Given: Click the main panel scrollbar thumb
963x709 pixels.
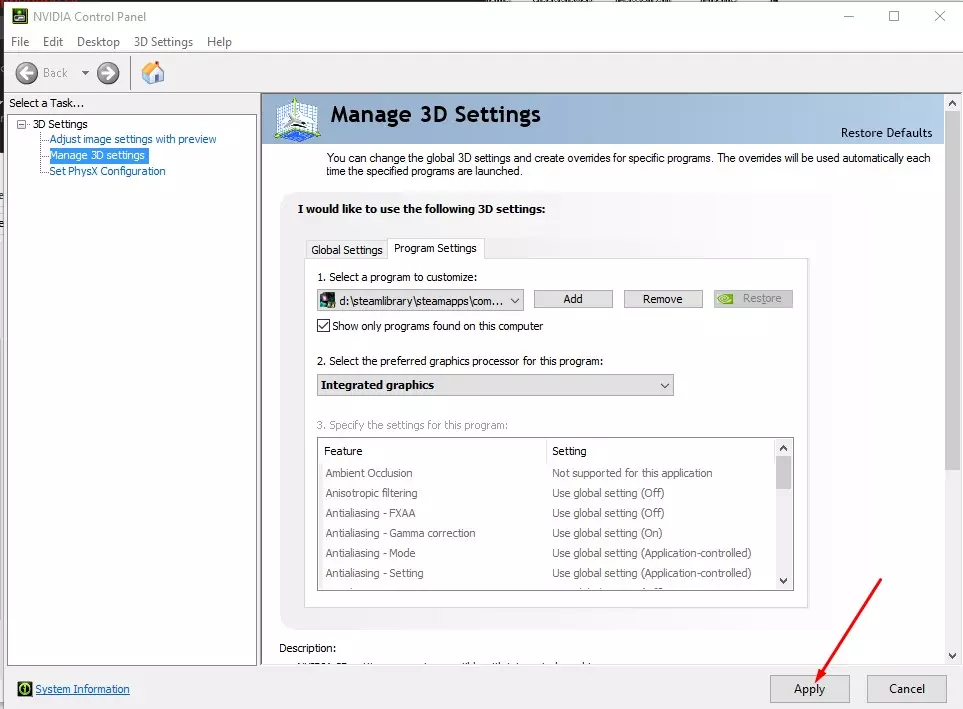Looking at the screenshot, I should [x=952, y=291].
